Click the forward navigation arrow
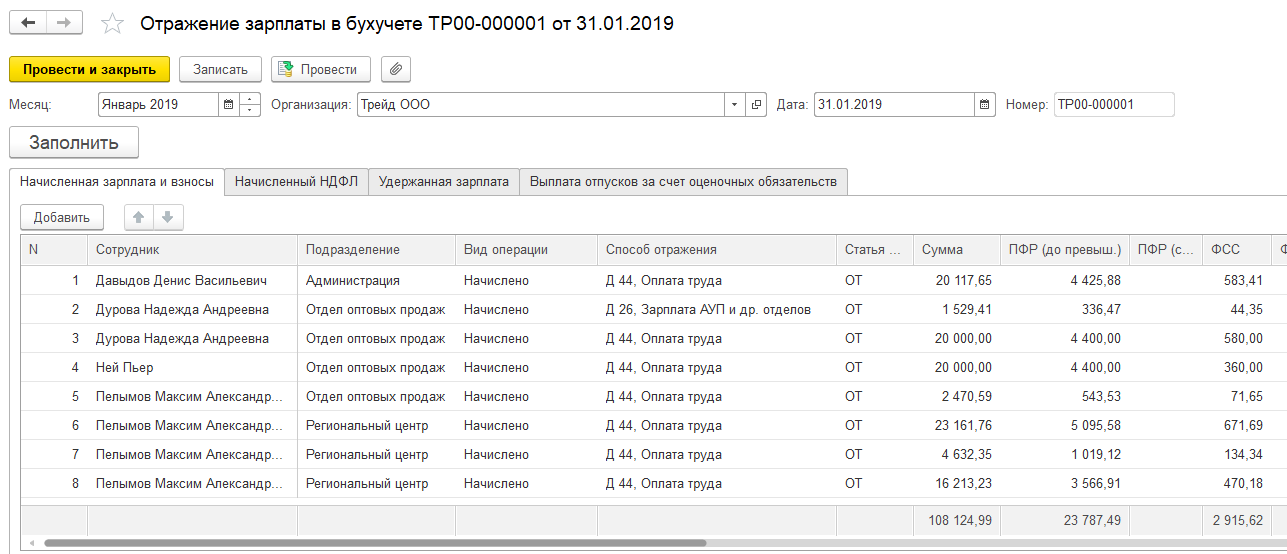 click(x=64, y=23)
